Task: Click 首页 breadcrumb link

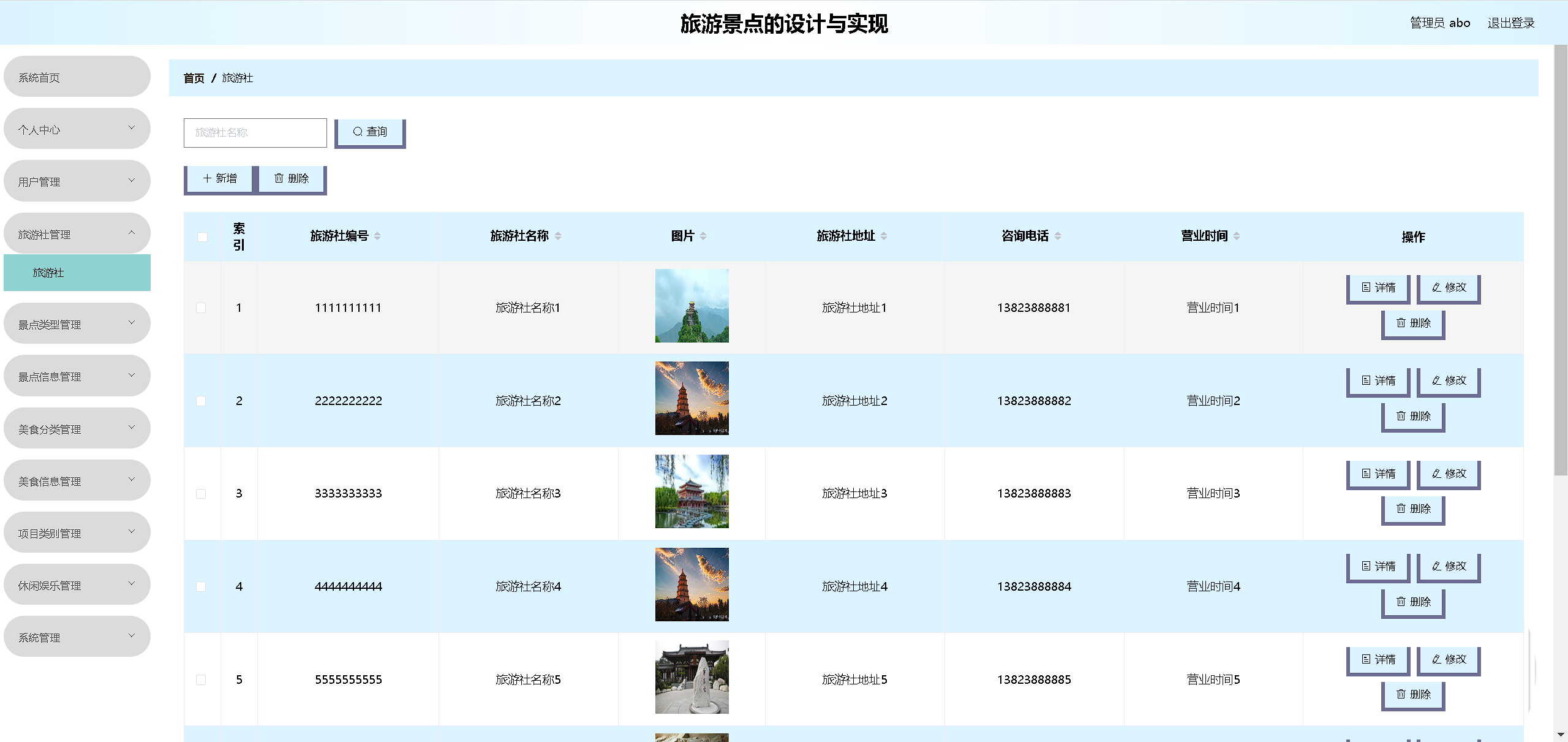Action: pyautogui.click(x=194, y=78)
